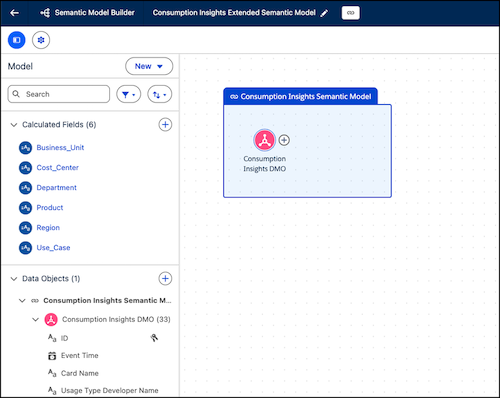Open the New dropdown menu
Viewport: 500px width, 398px height.
pos(149,66)
